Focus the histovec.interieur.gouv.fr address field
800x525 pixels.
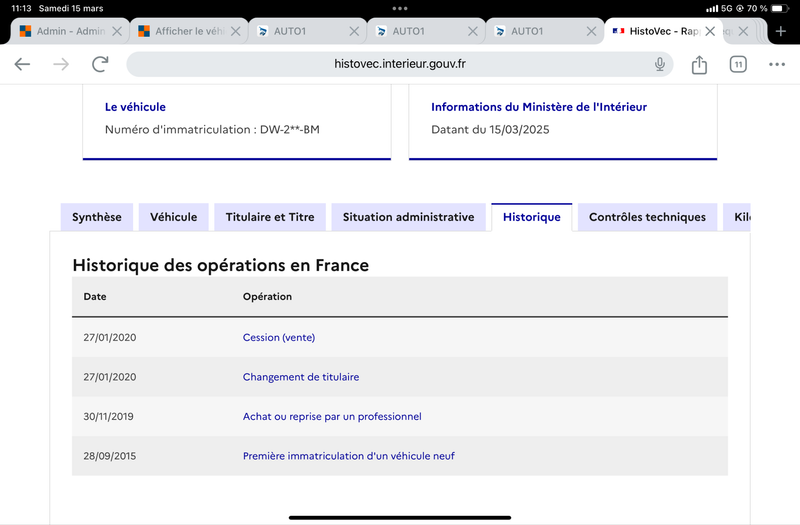(399, 64)
